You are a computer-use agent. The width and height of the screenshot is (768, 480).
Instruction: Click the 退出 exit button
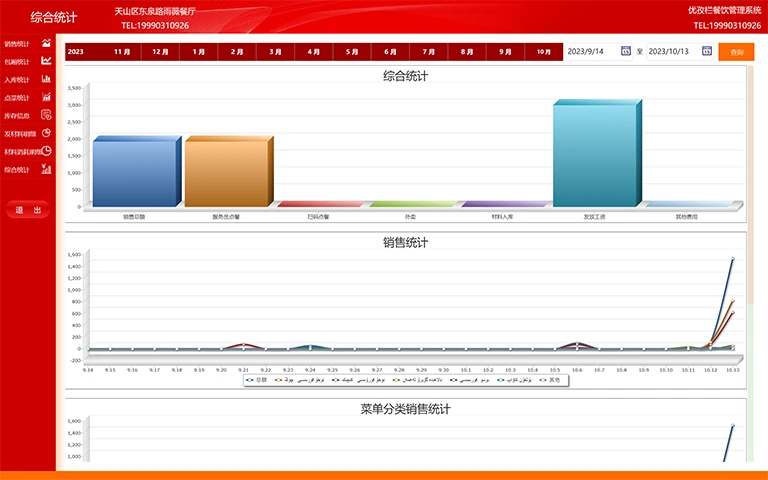28,210
